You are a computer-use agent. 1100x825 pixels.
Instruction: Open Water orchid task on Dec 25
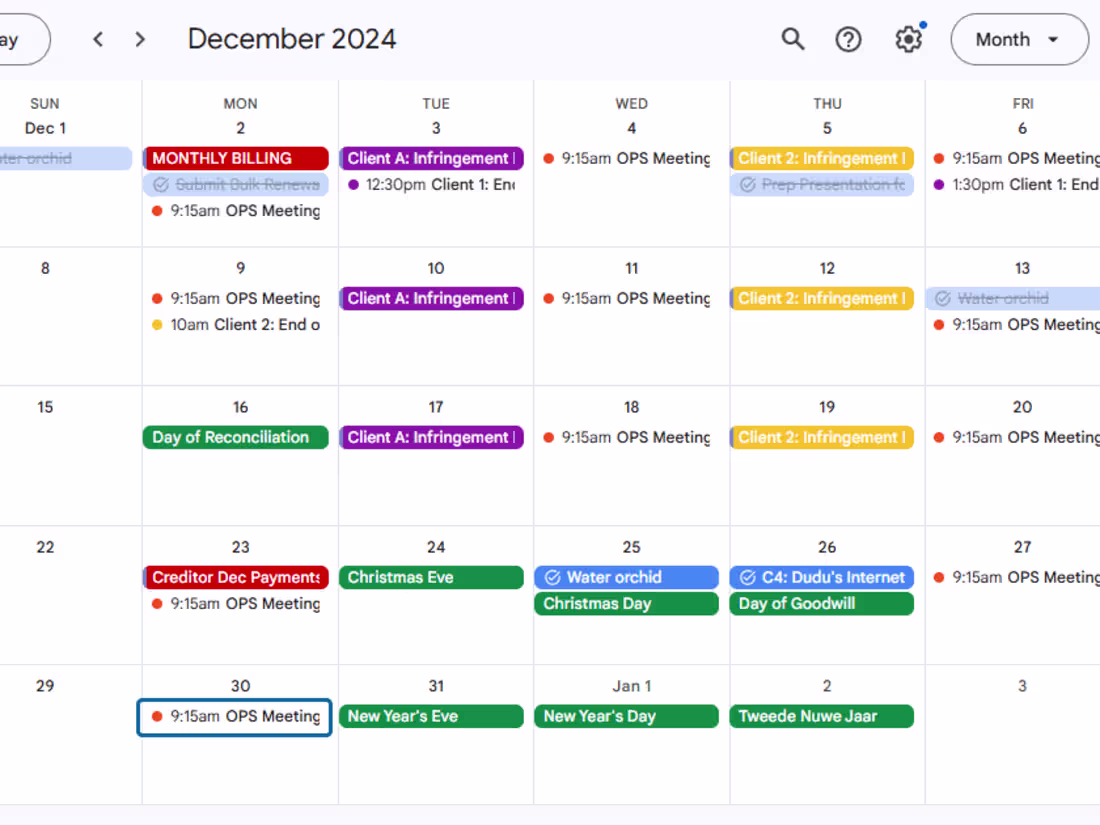[x=627, y=577]
